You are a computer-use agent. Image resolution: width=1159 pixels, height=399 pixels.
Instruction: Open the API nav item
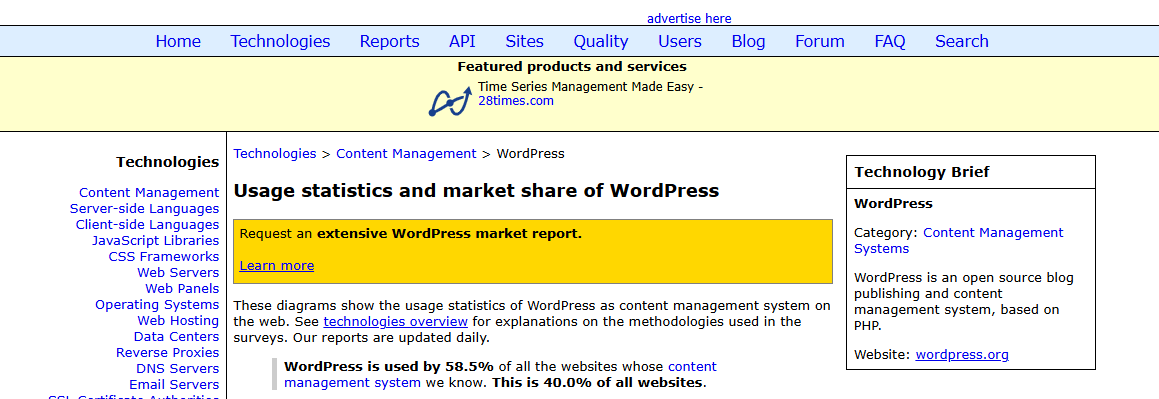462,41
